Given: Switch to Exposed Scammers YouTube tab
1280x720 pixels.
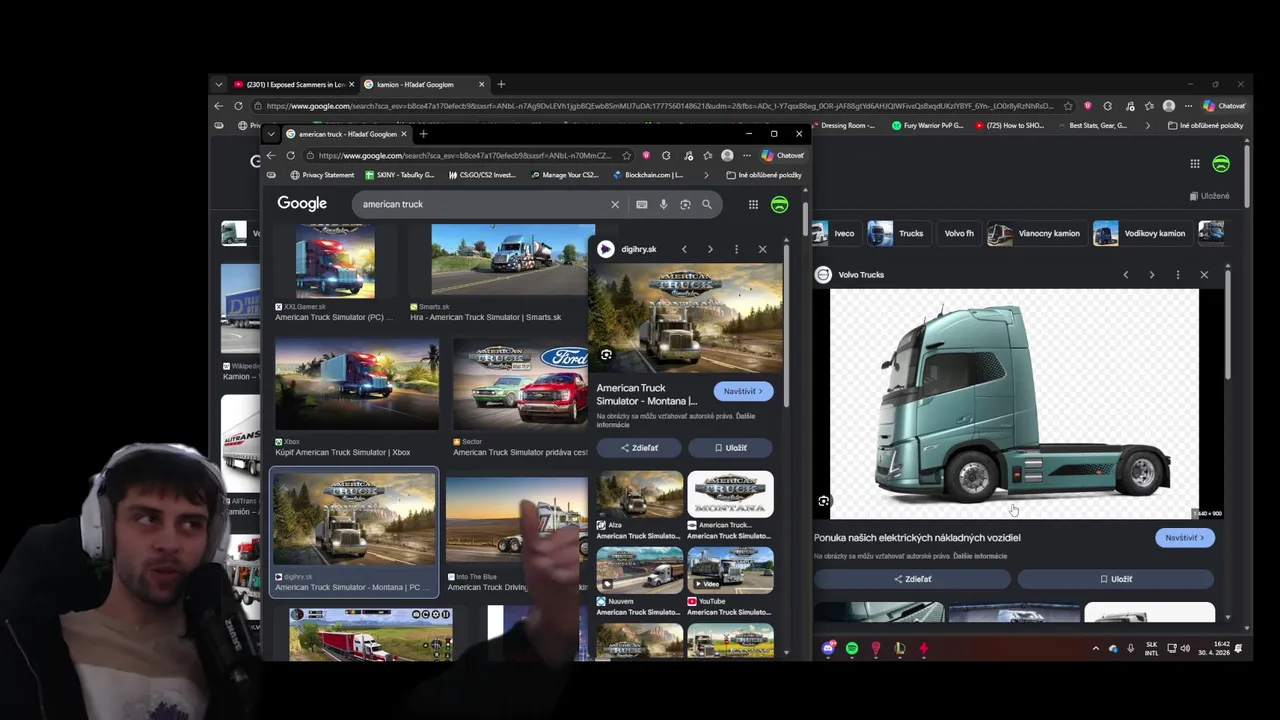Looking at the screenshot, I should tap(294, 84).
